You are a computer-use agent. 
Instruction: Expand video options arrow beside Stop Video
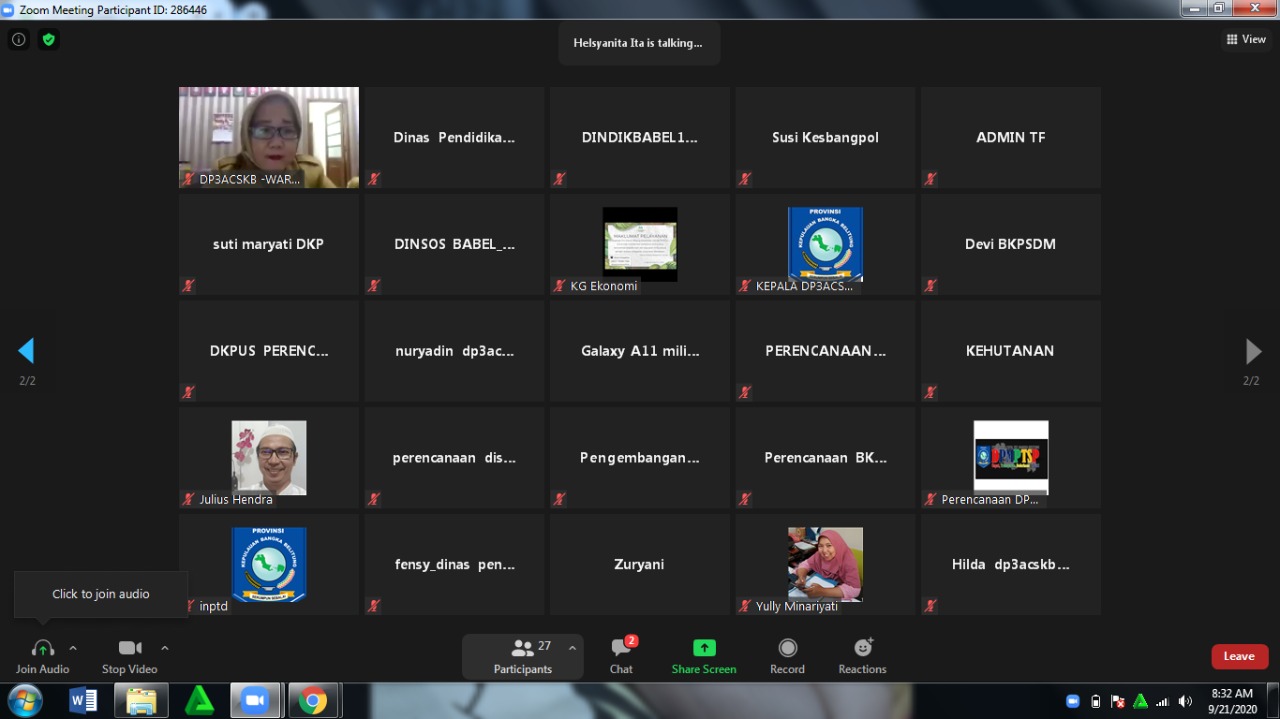[165, 648]
